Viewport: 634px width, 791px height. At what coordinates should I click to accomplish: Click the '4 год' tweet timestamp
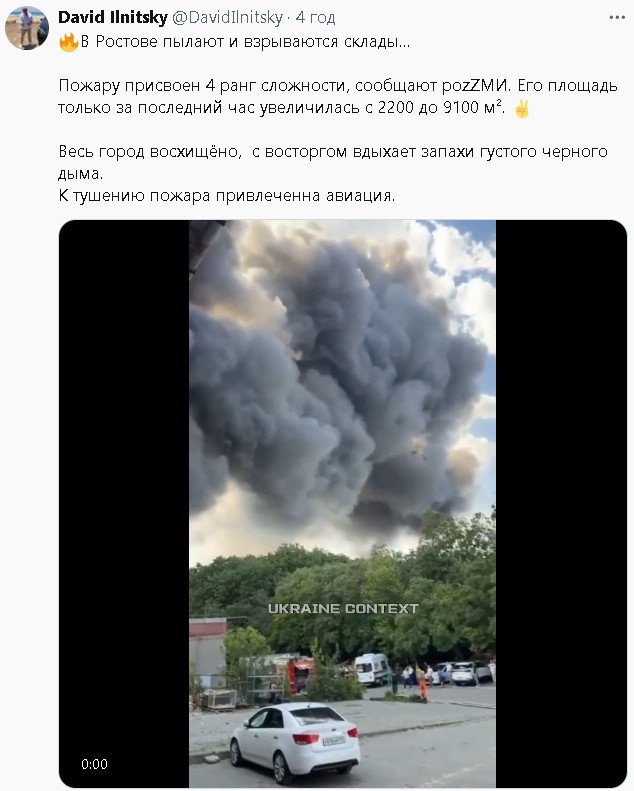click(x=315, y=18)
